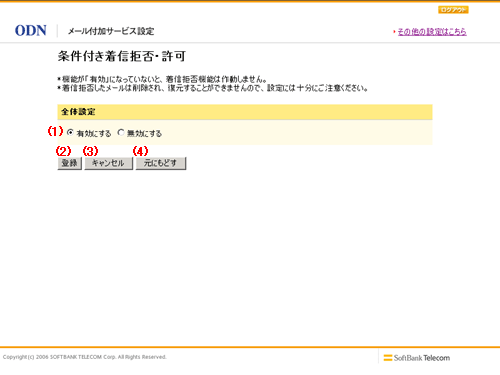Click the SoftBank Telecom logo in footer
Viewport: 500px width, 375px height.
[417, 358]
